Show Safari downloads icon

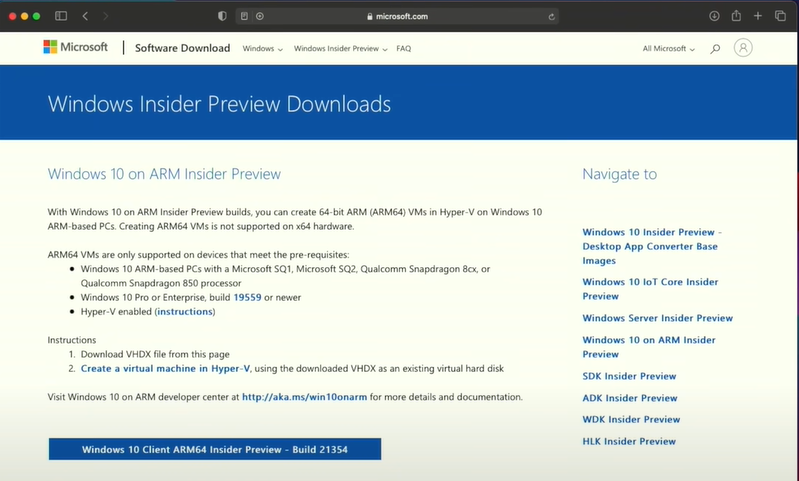(x=714, y=16)
